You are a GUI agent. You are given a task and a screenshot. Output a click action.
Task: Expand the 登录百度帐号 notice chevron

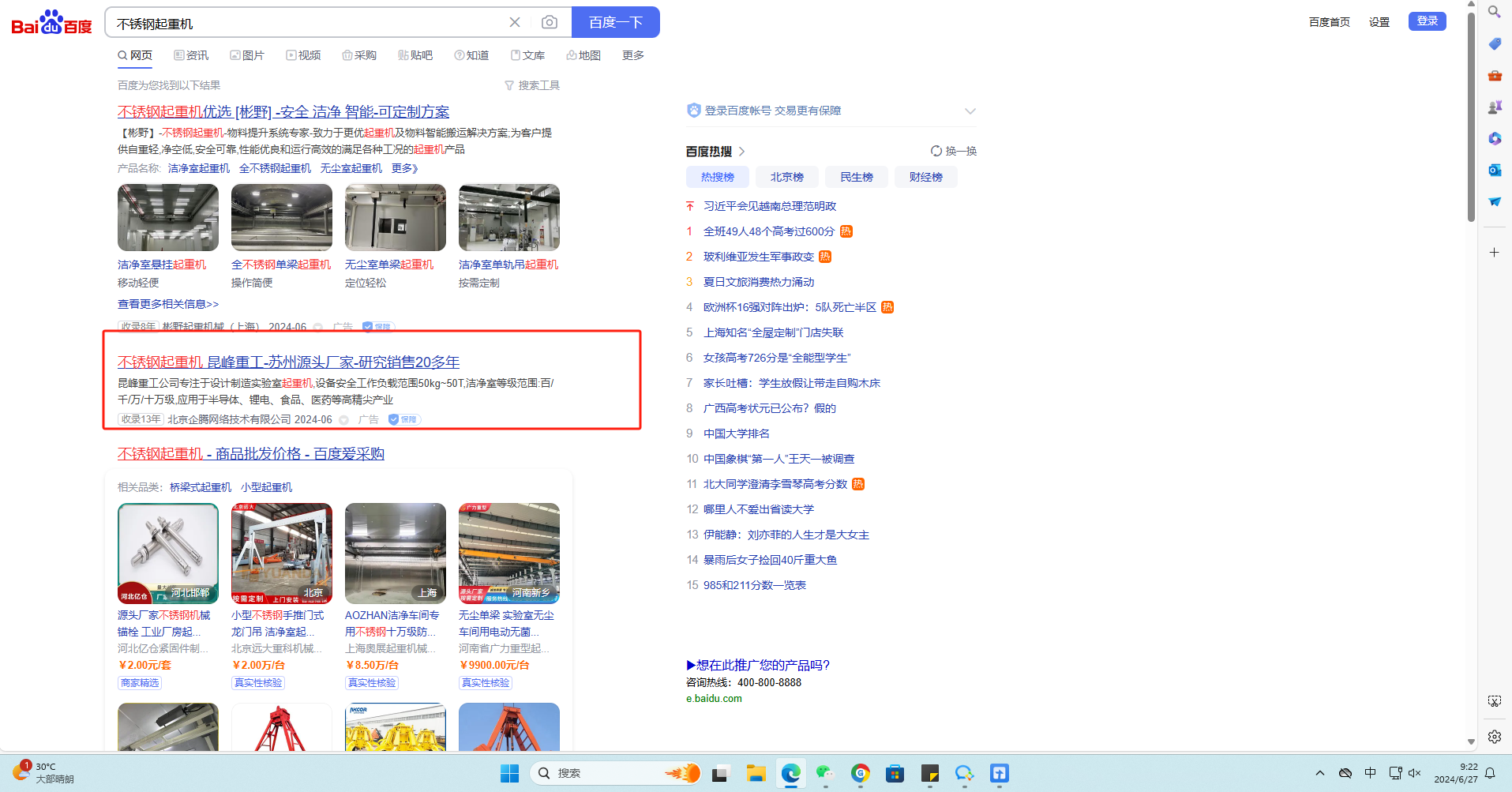(x=970, y=111)
